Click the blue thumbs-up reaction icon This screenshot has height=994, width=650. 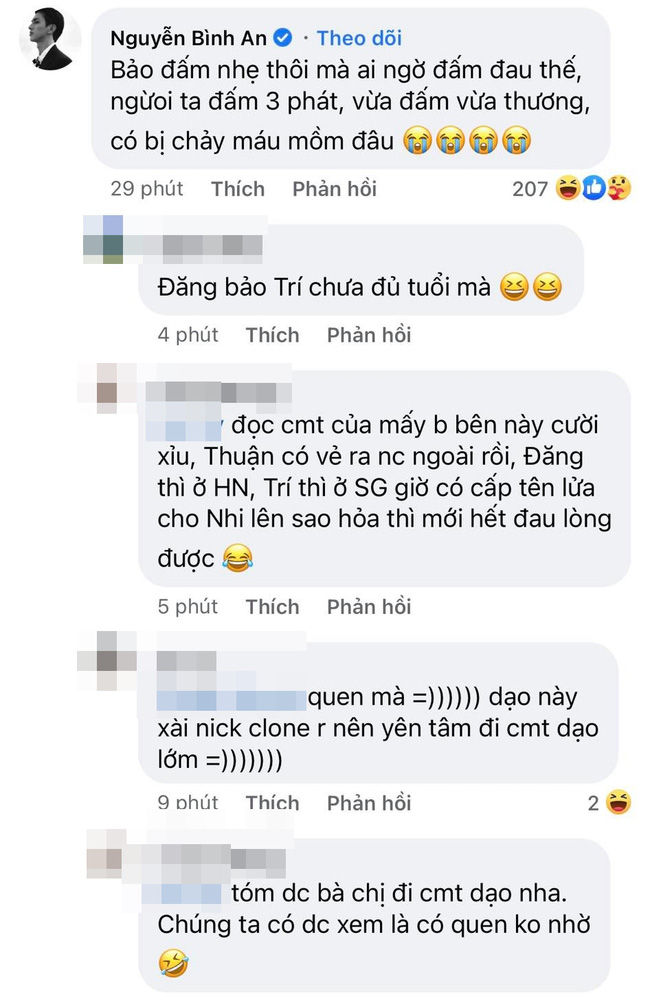point(593,188)
